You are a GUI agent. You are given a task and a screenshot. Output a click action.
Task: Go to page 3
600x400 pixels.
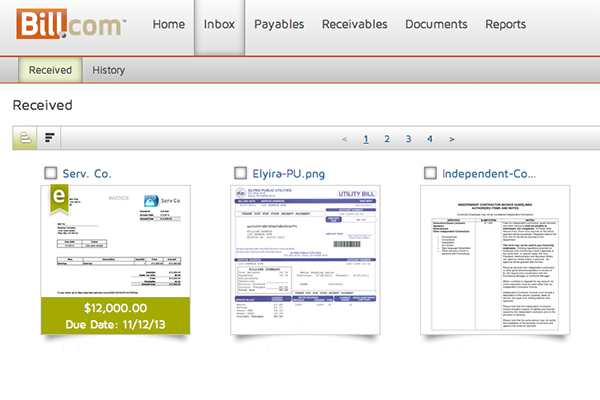point(408,139)
